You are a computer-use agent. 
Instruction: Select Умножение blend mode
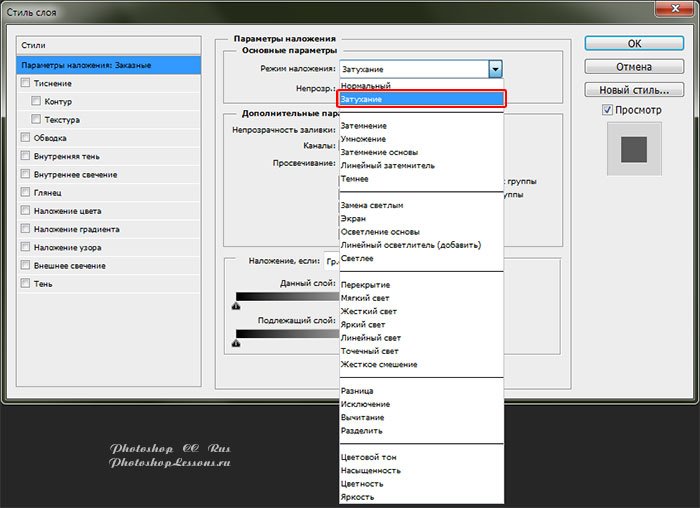[362, 140]
